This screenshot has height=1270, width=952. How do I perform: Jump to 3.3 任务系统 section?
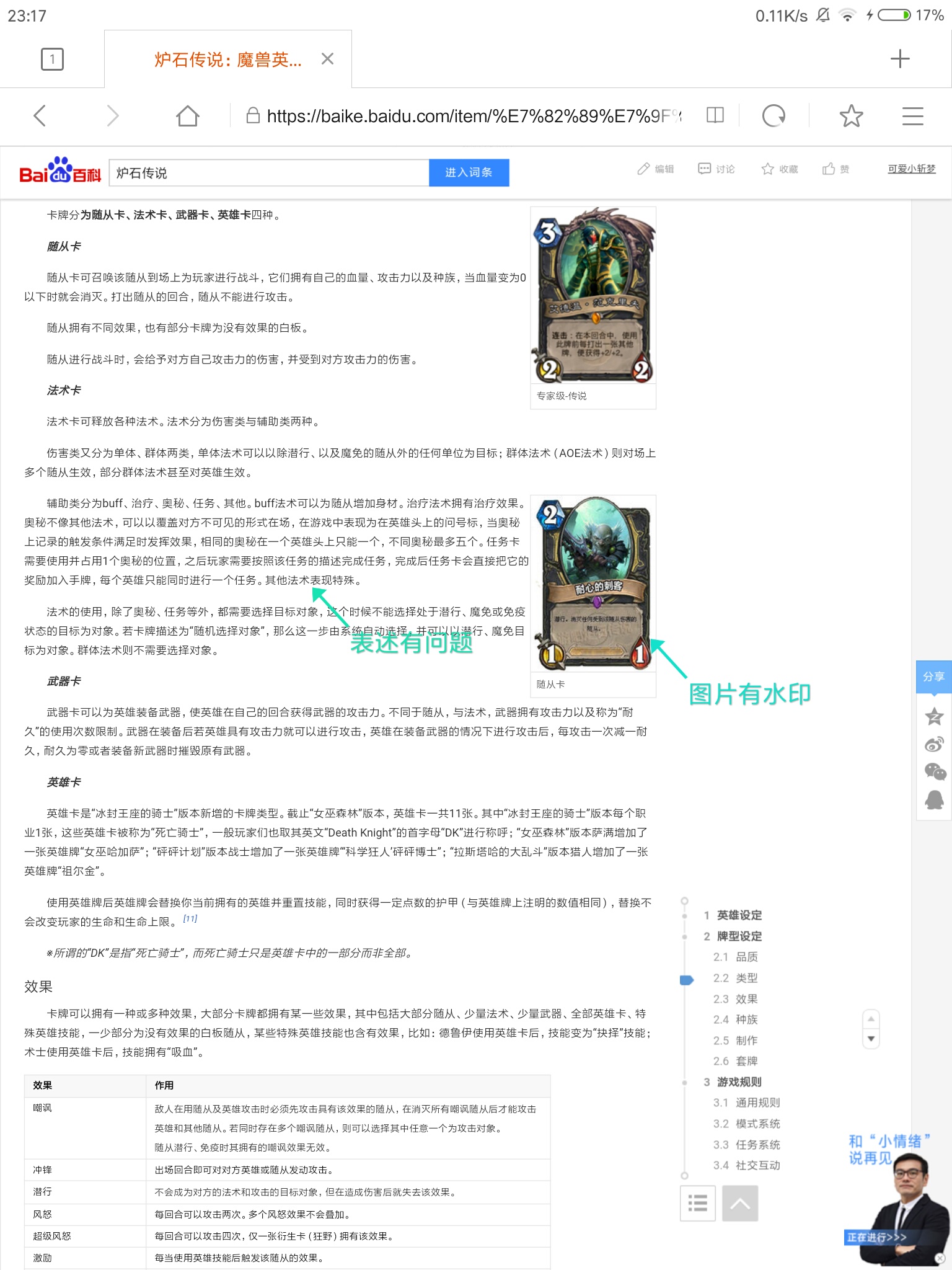747,1145
